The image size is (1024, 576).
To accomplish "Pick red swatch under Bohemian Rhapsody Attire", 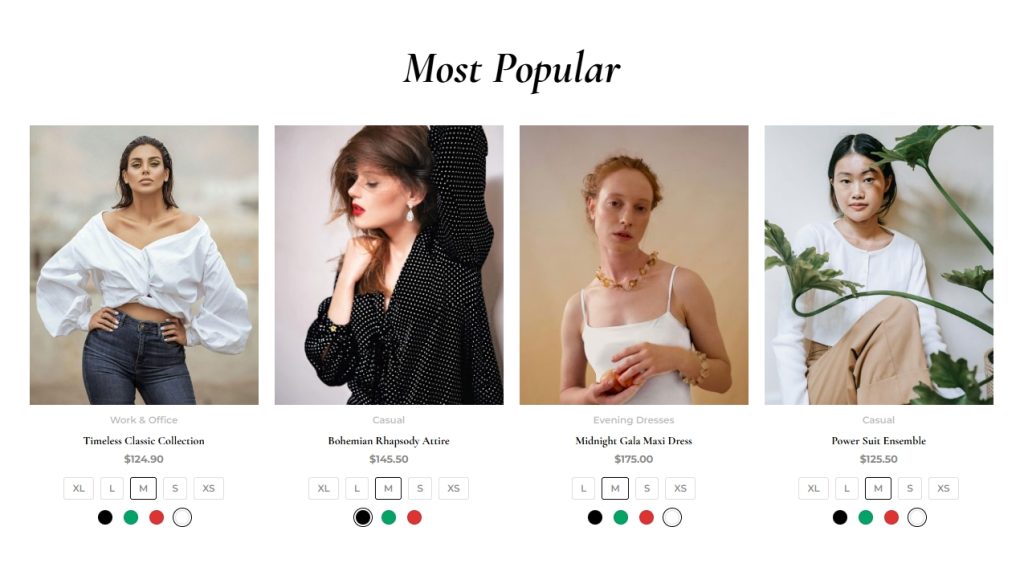I will click(414, 517).
